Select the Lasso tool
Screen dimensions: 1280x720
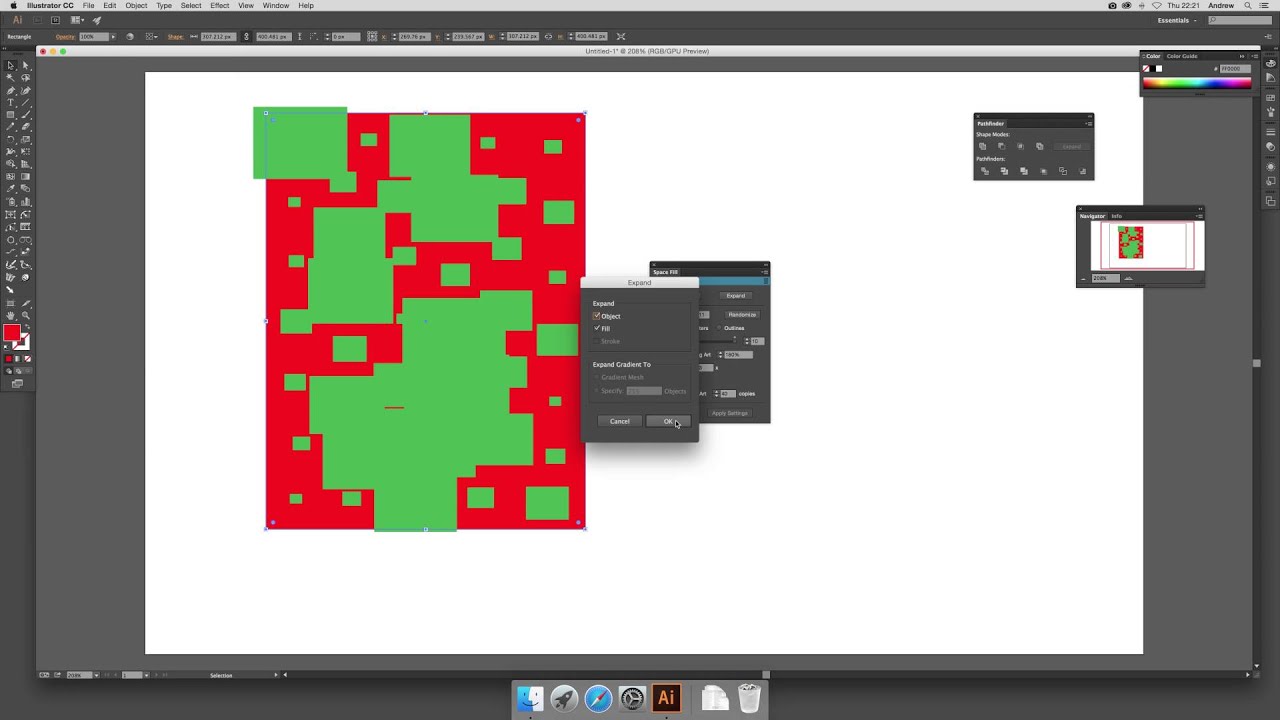click(x=25, y=78)
